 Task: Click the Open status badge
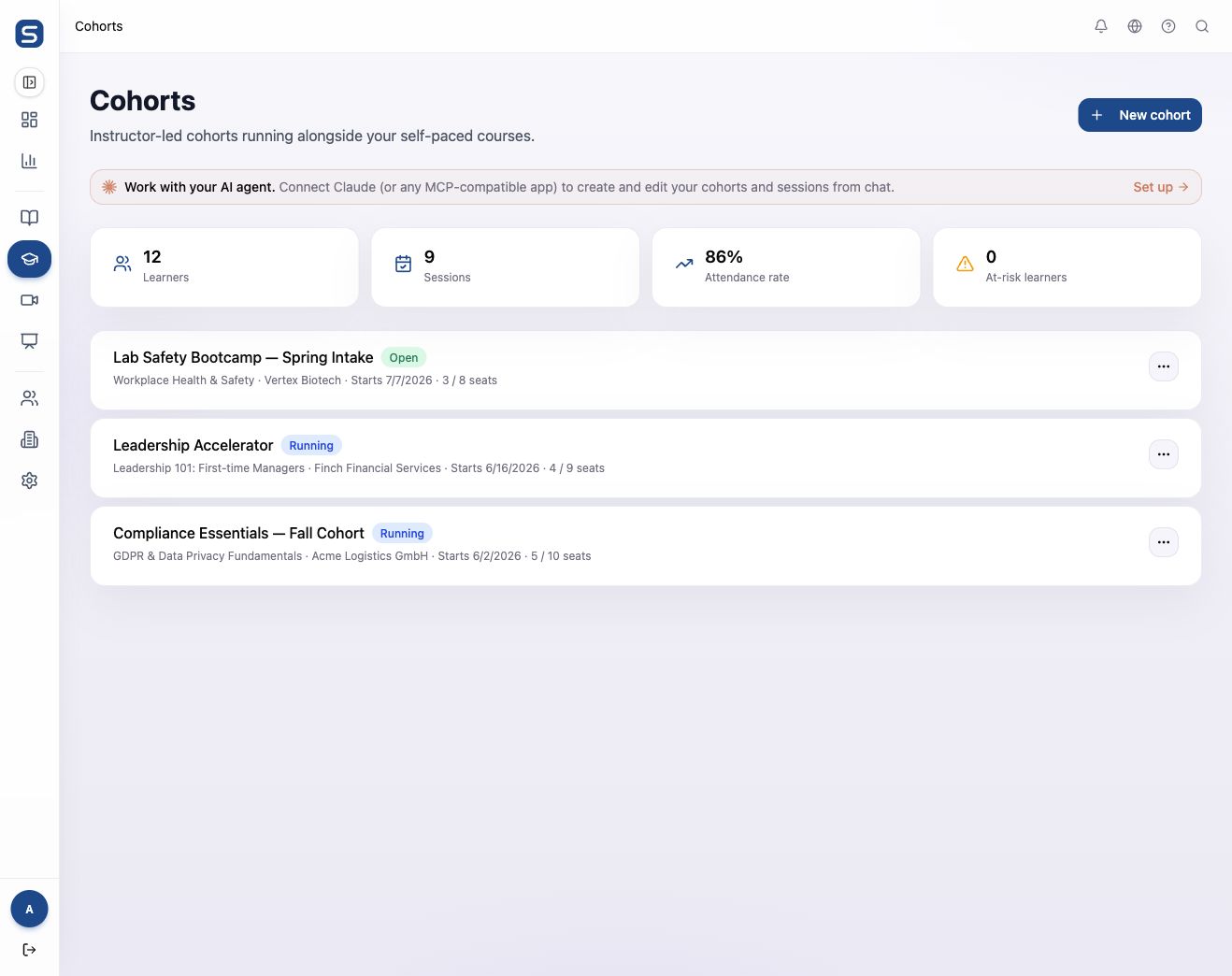tap(404, 358)
